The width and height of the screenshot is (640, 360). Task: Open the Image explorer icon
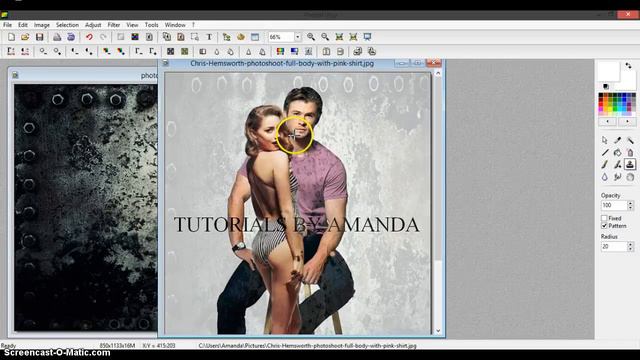click(x=227, y=37)
